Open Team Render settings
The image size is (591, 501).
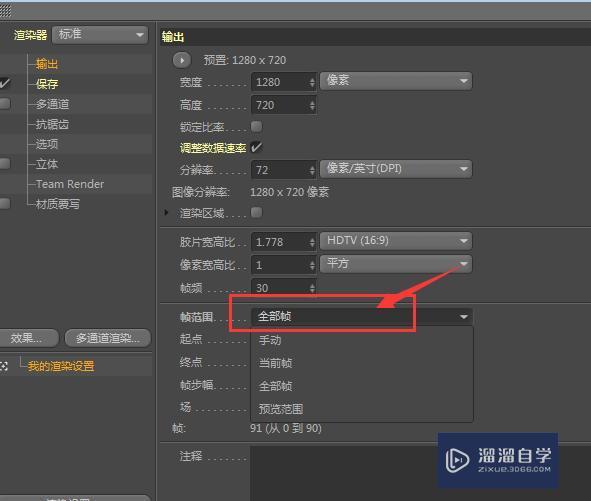pyautogui.click(x=70, y=184)
